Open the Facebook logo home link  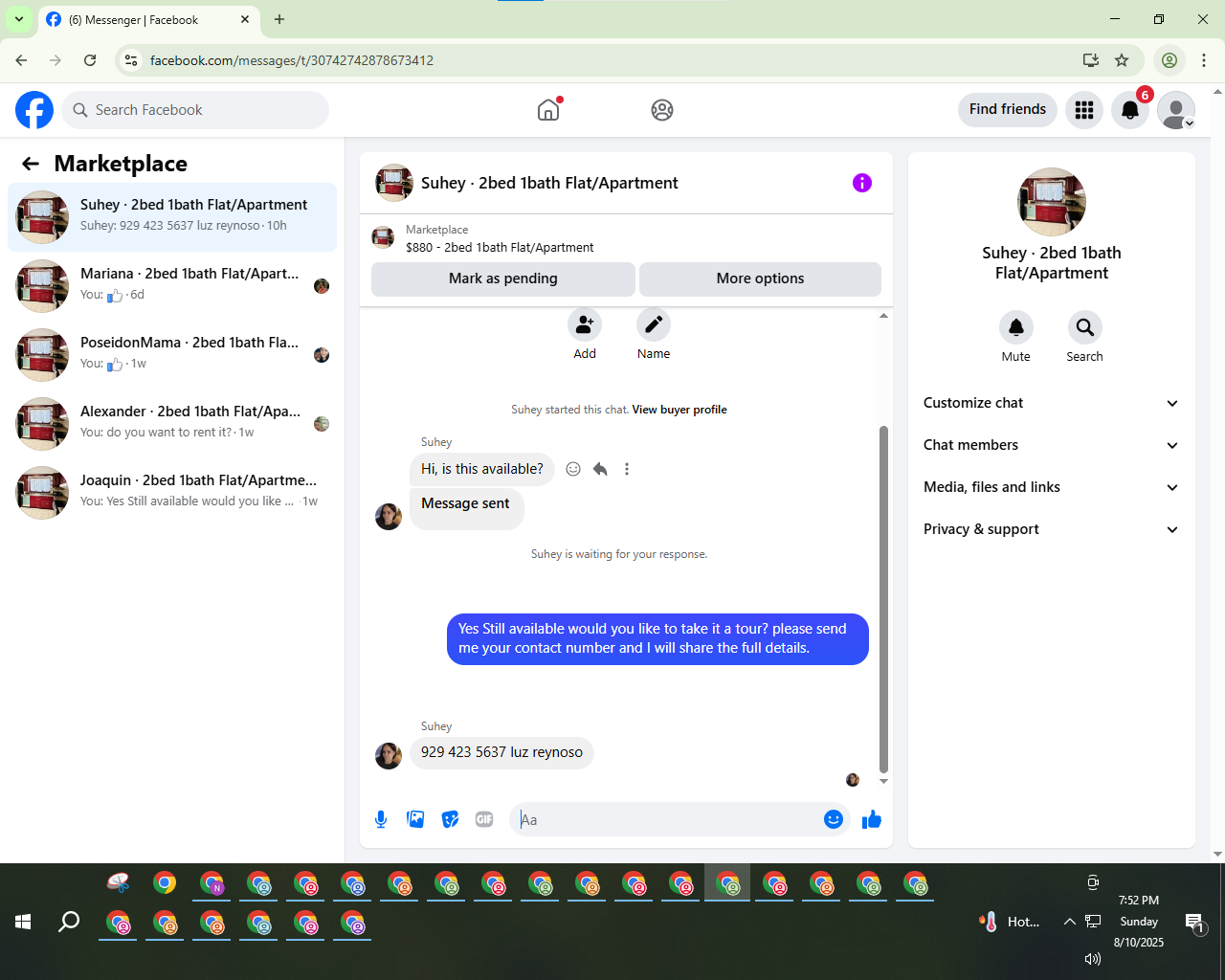click(x=34, y=110)
